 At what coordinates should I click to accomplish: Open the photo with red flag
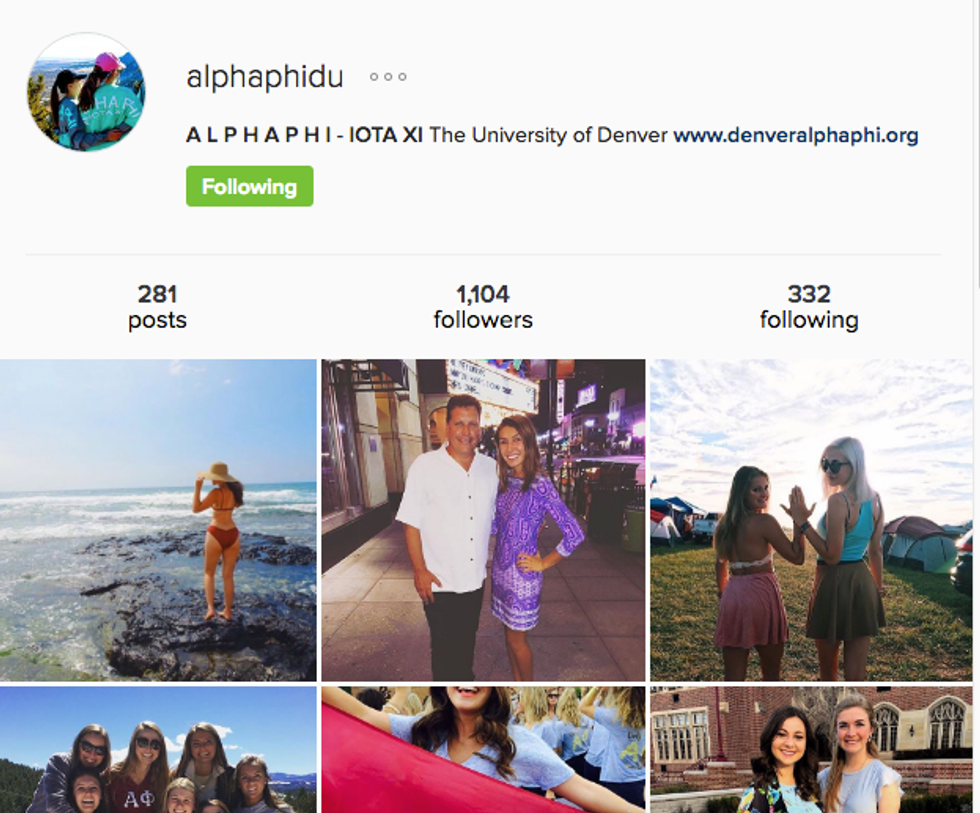[483, 750]
